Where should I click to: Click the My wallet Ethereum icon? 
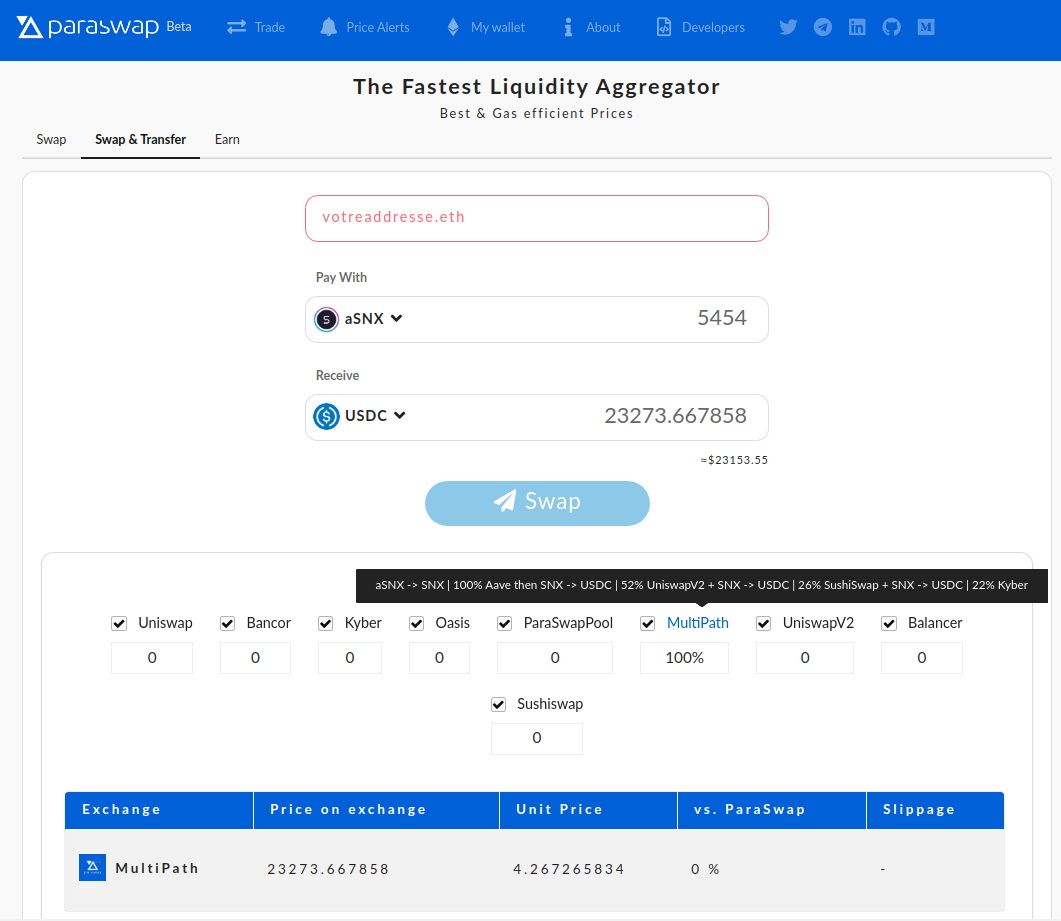click(x=453, y=27)
